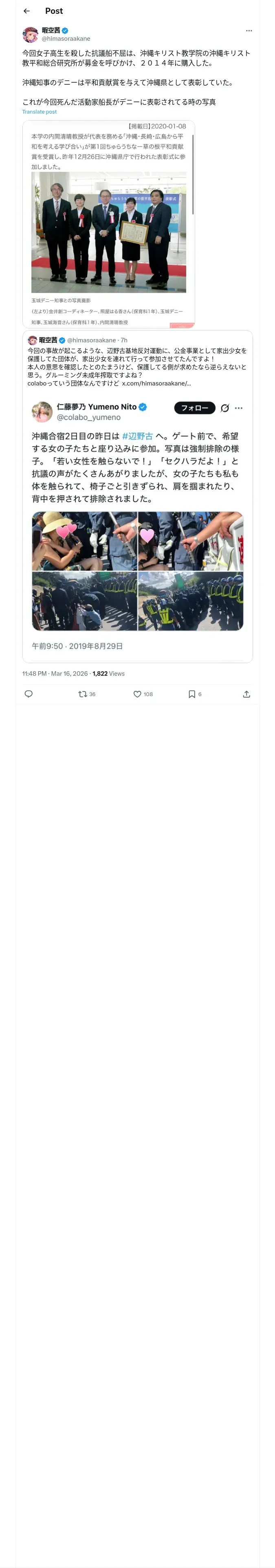Click the back arrow next to Post
The height and width of the screenshot is (1568, 275).
point(26,11)
